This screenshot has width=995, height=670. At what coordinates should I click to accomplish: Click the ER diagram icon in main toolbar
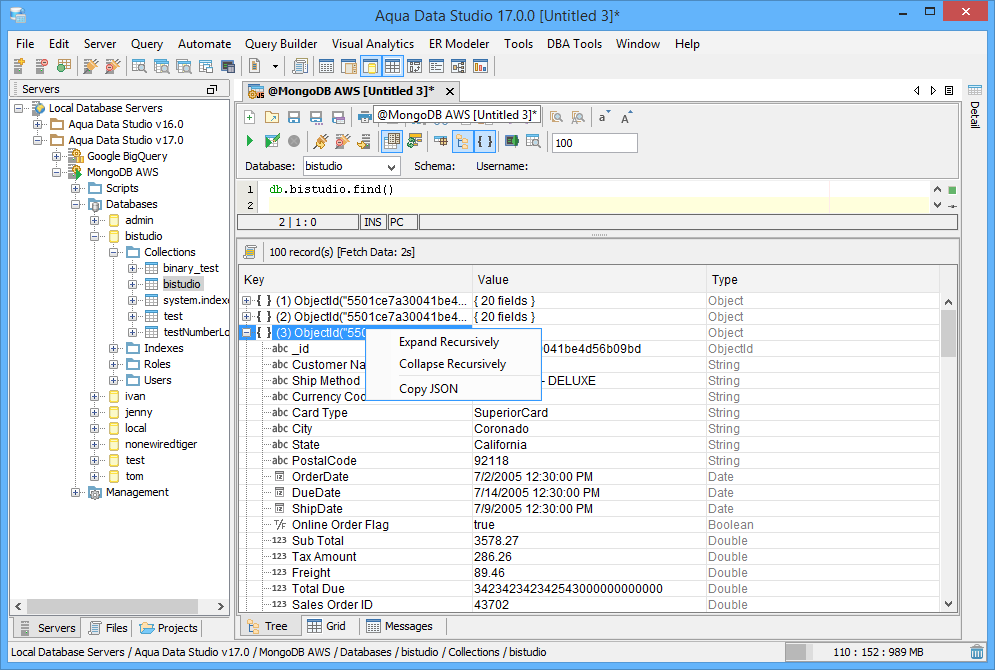tap(458, 66)
